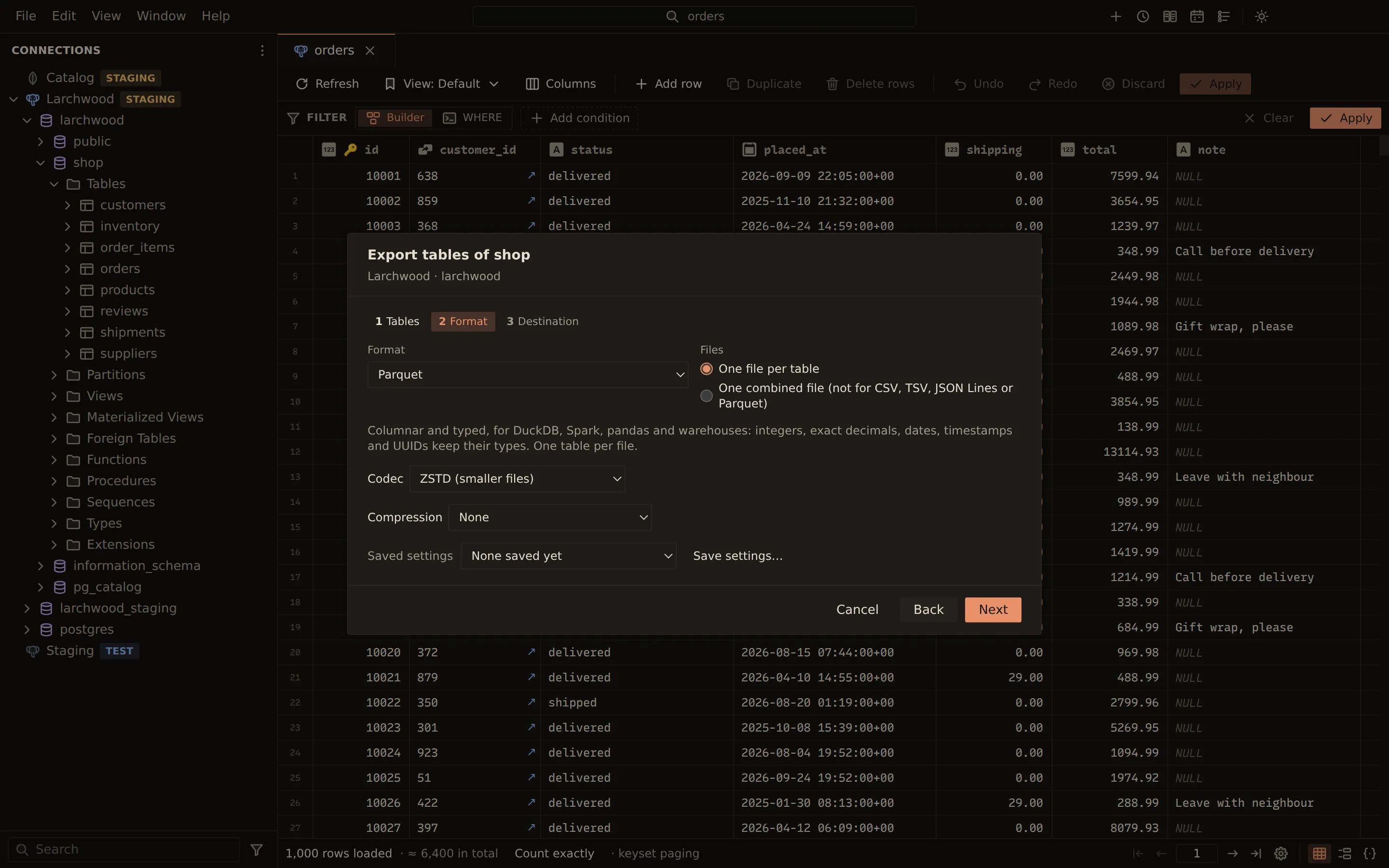The width and height of the screenshot is (1389, 868).
Task: Open the Columns chooser
Action: click(561, 84)
